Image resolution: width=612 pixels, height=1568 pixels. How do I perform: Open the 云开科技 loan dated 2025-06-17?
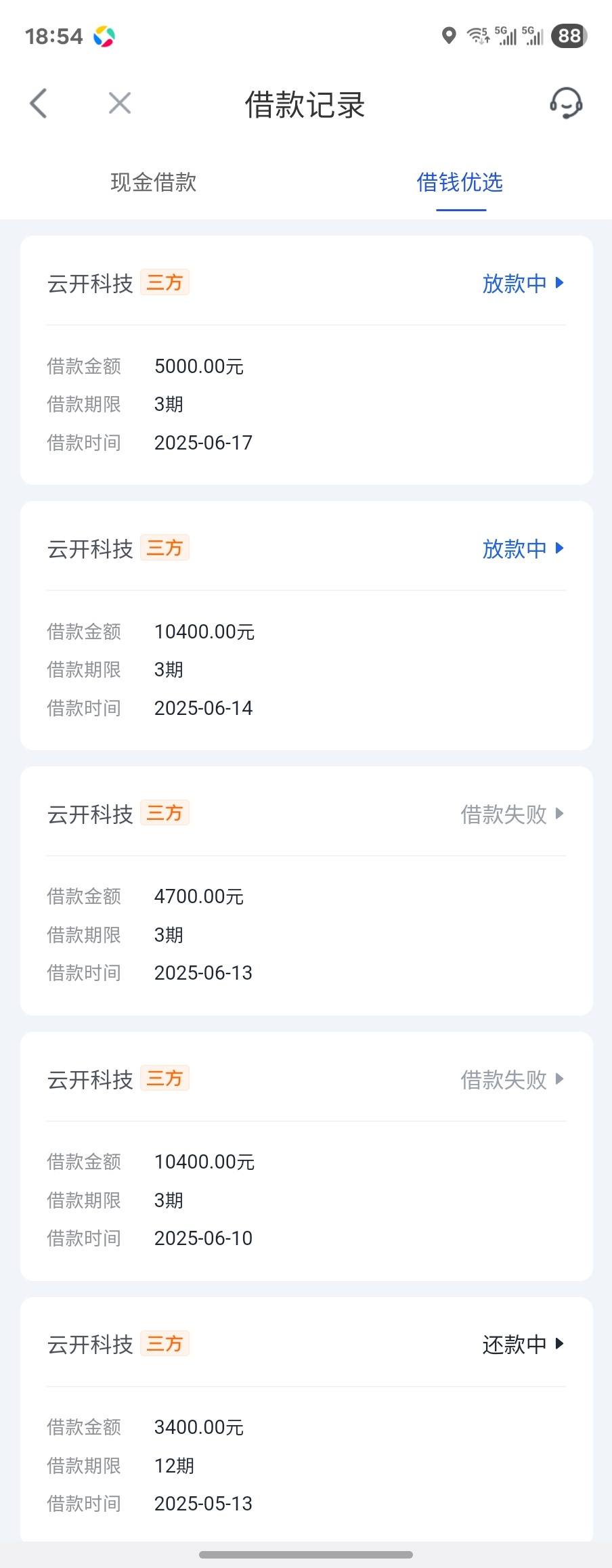tap(307, 360)
